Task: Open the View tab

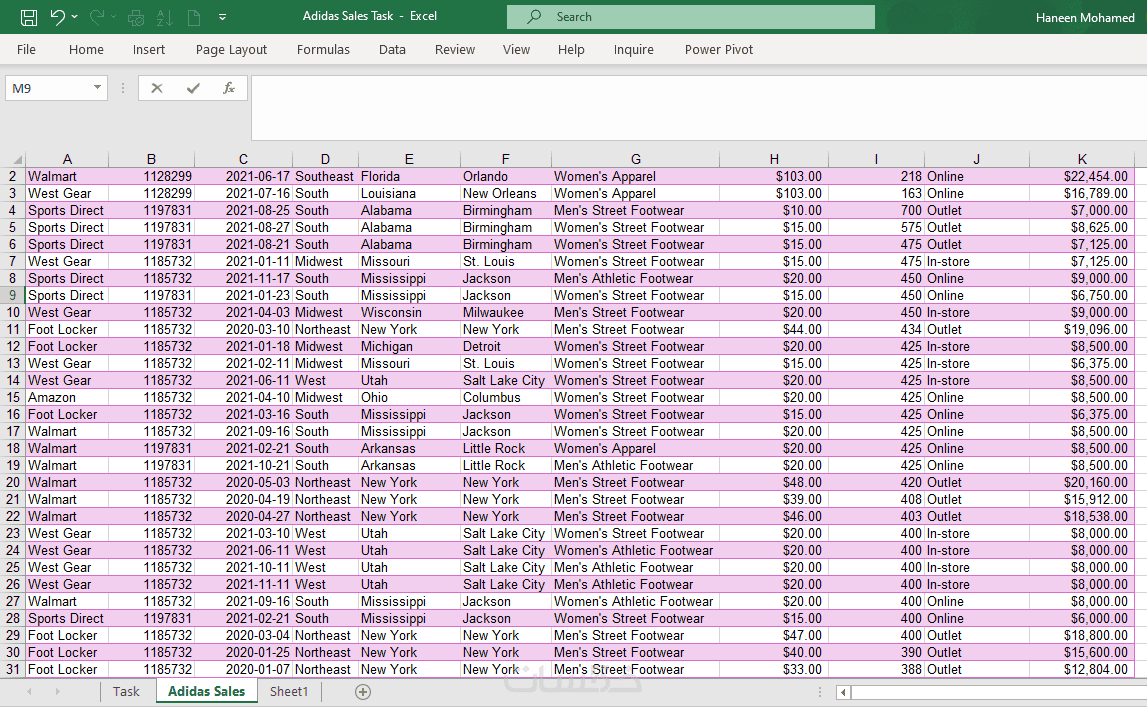Action: (516, 50)
